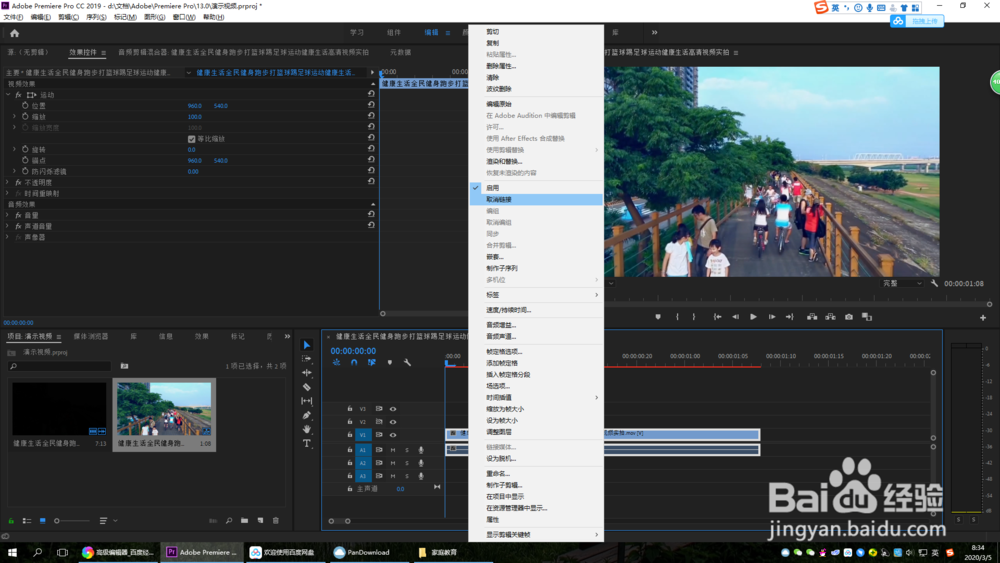Open timeline wrench display settings
Screen dimensions: 1000x563
408,362
